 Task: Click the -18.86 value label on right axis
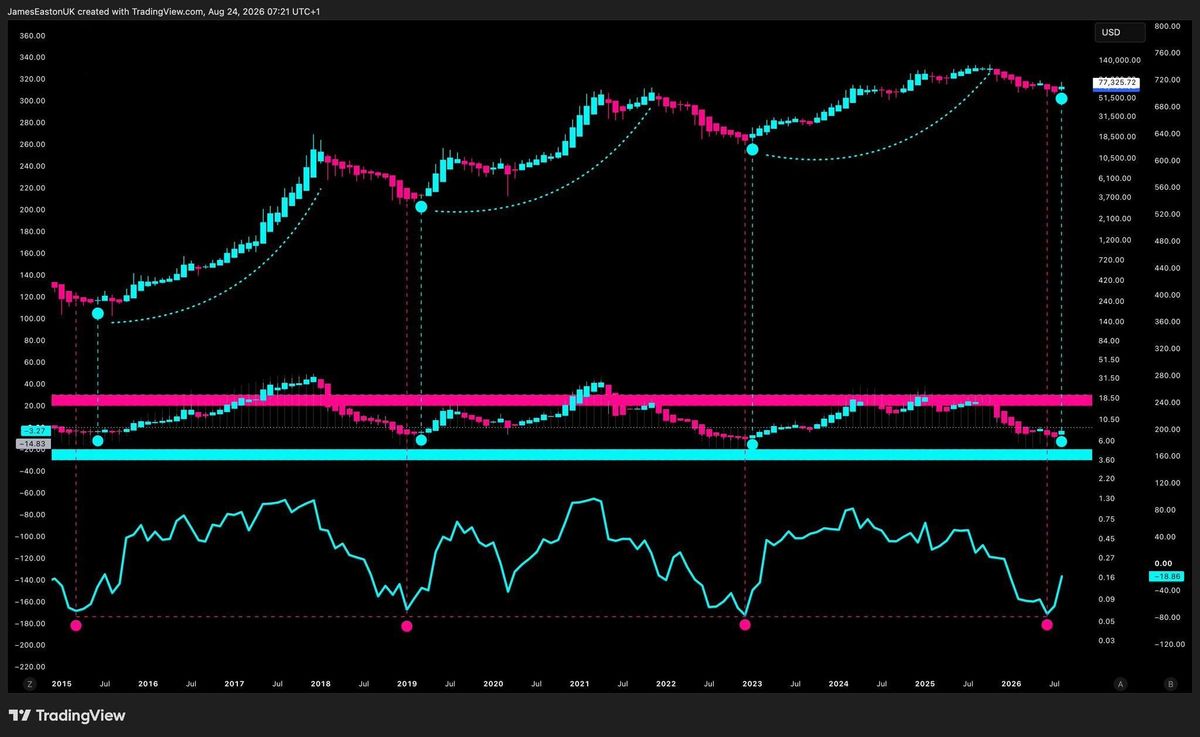[1167, 577]
